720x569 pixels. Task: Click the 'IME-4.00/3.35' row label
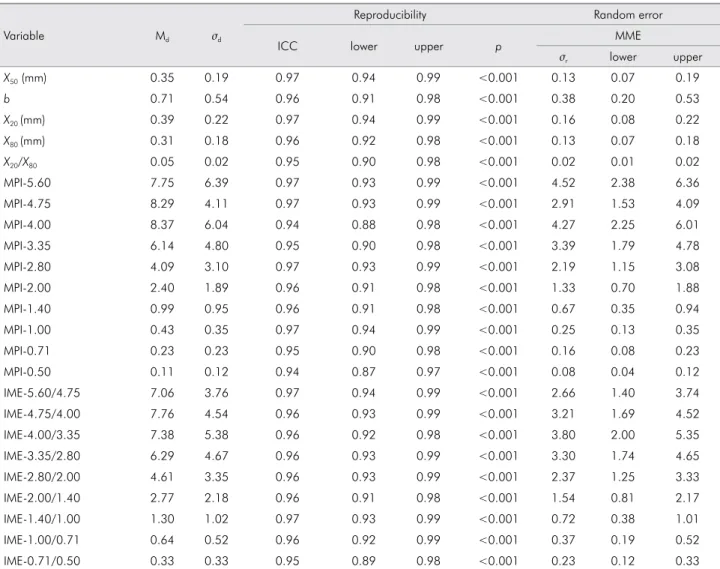point(42,435)
